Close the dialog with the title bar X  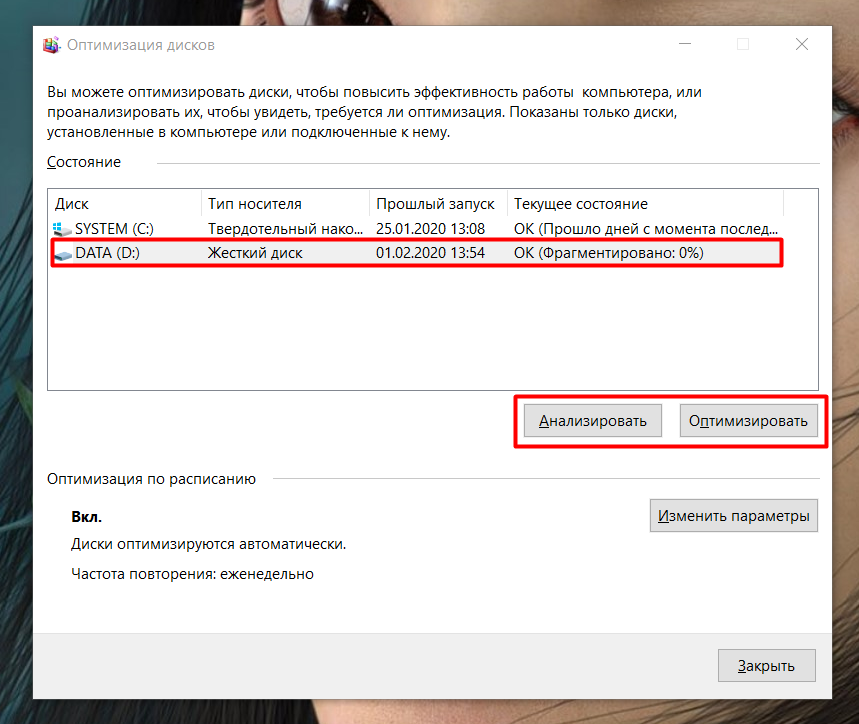point(801,45)
